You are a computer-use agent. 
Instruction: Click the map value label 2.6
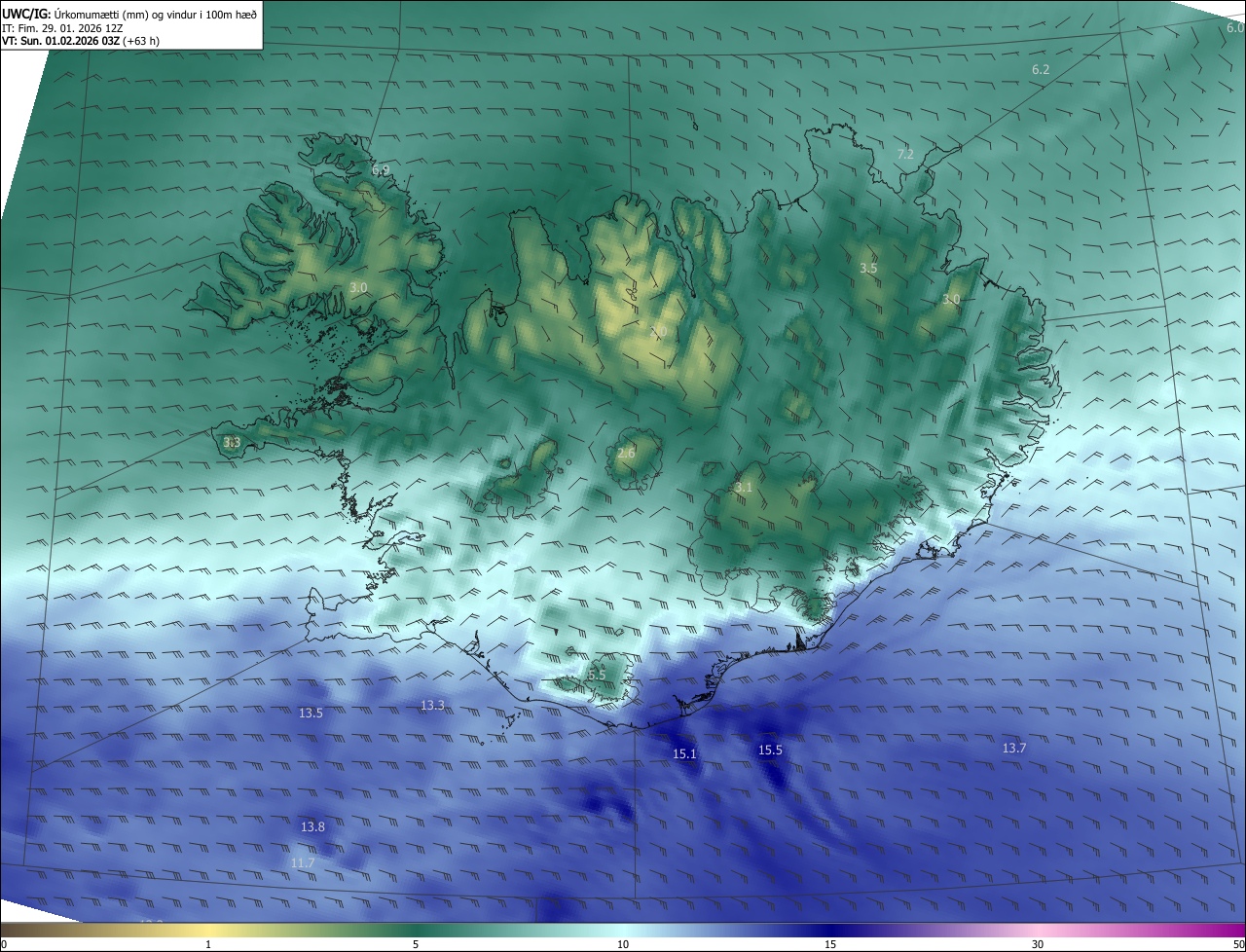(626, 453)
